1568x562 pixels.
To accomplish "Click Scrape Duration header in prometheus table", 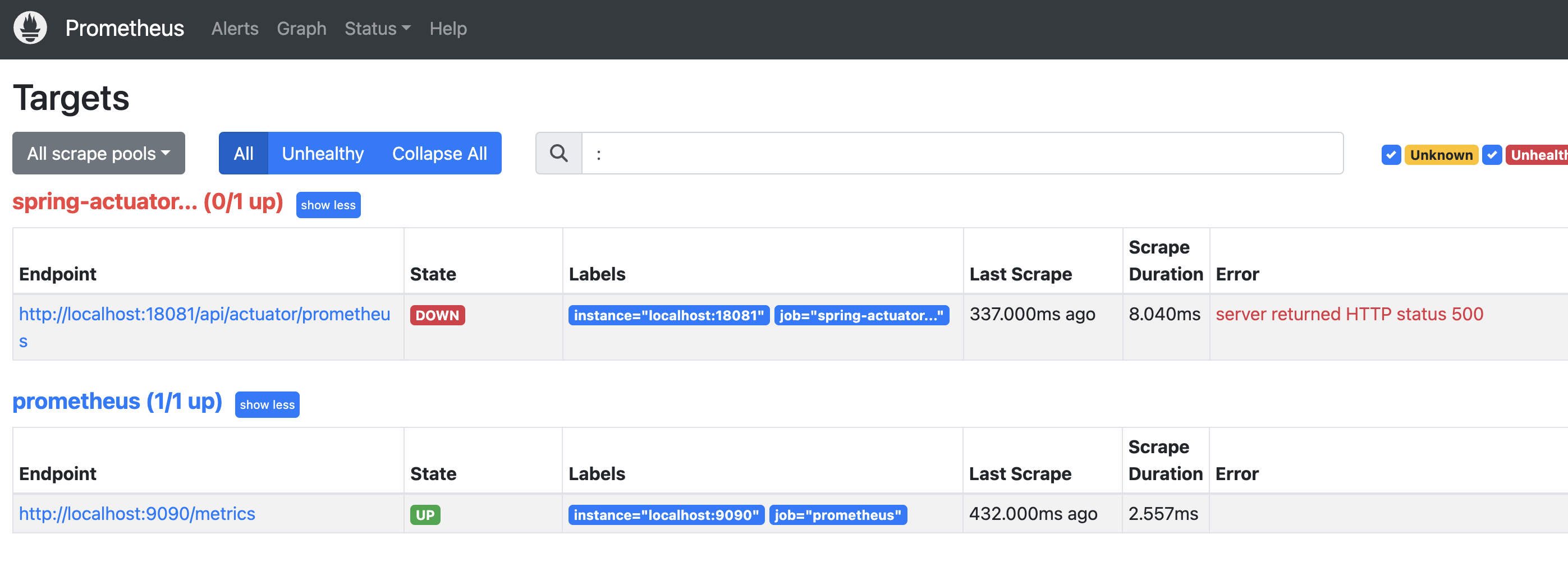I will [1165, 460].
